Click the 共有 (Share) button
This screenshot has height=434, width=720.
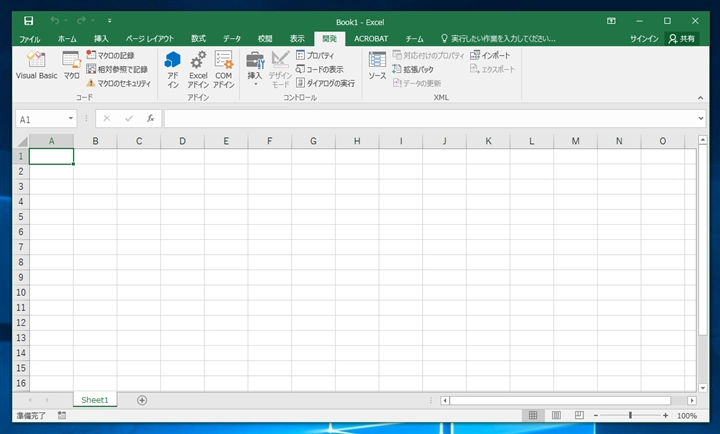[682, 39]
